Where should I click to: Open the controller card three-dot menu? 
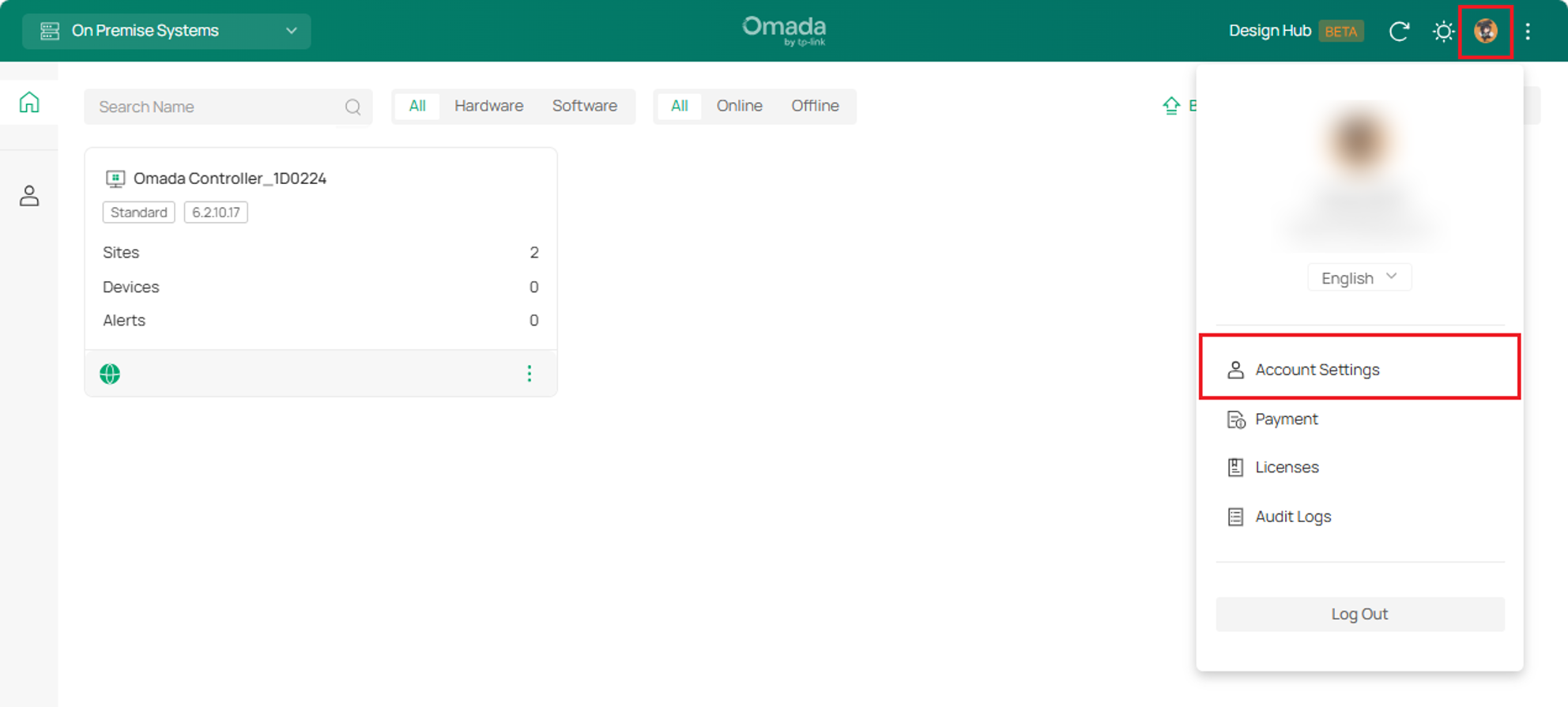click(530, 374)
